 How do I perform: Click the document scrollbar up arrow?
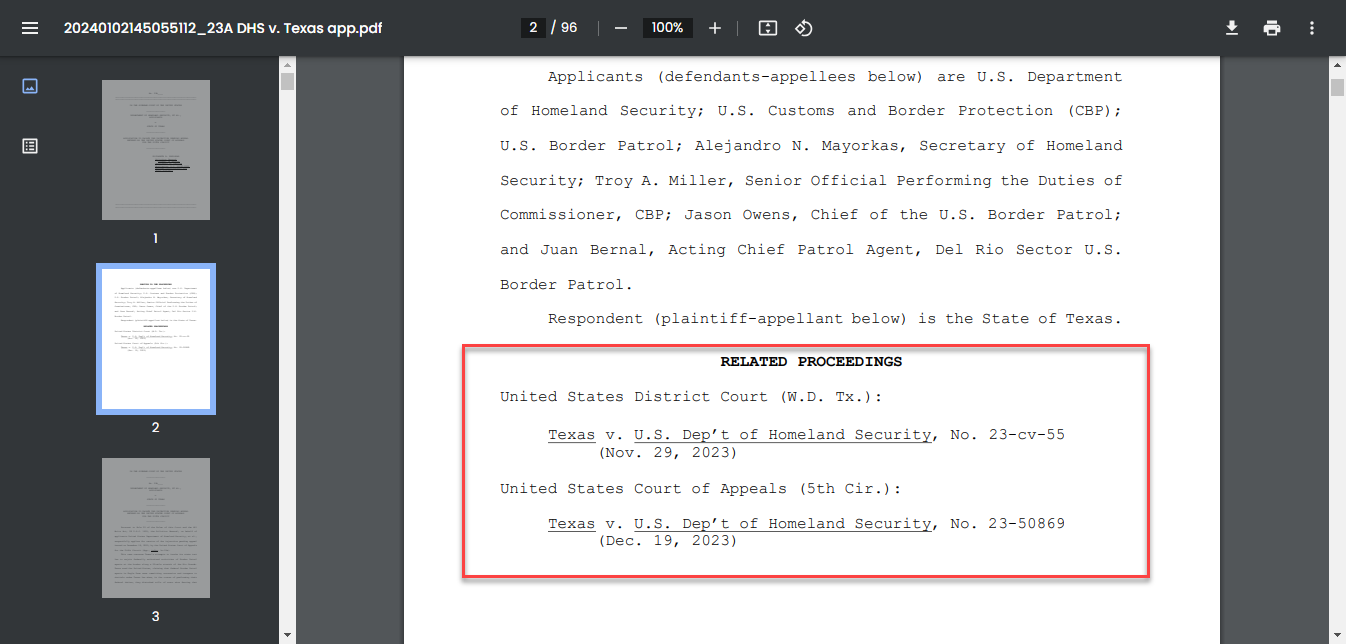pyautogui.click(x=1337, y=64)
